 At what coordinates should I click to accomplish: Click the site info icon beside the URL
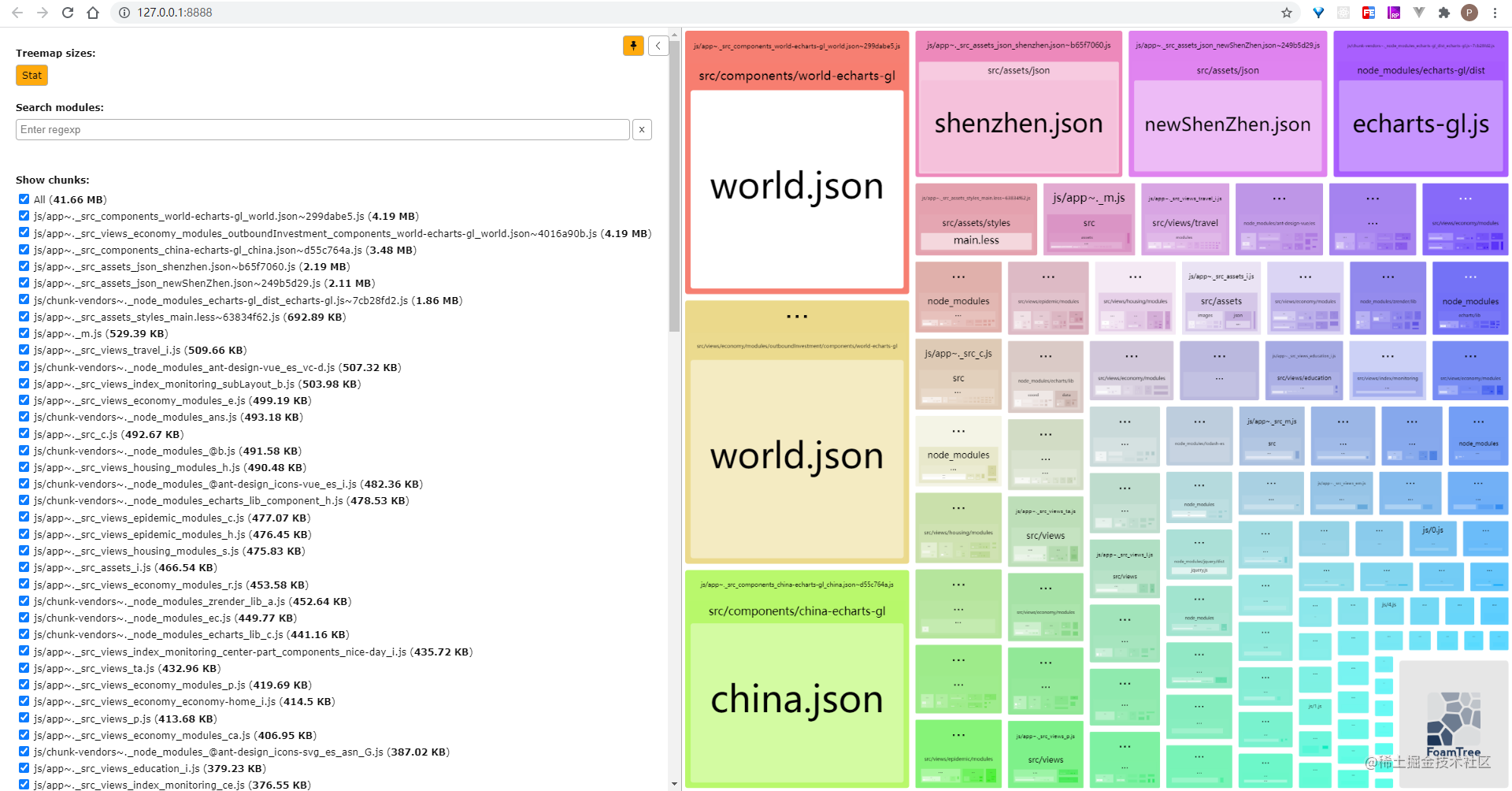click(x=126, y=13)
